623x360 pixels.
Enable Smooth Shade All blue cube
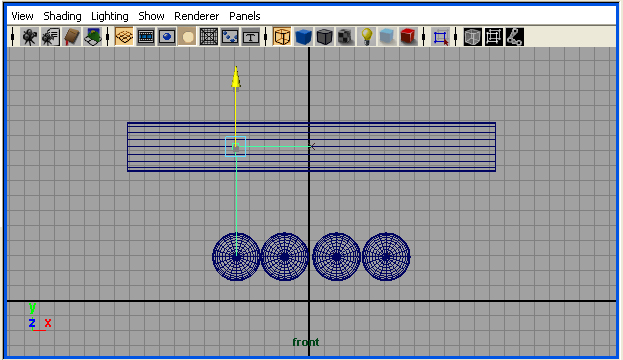click(303, 37)
